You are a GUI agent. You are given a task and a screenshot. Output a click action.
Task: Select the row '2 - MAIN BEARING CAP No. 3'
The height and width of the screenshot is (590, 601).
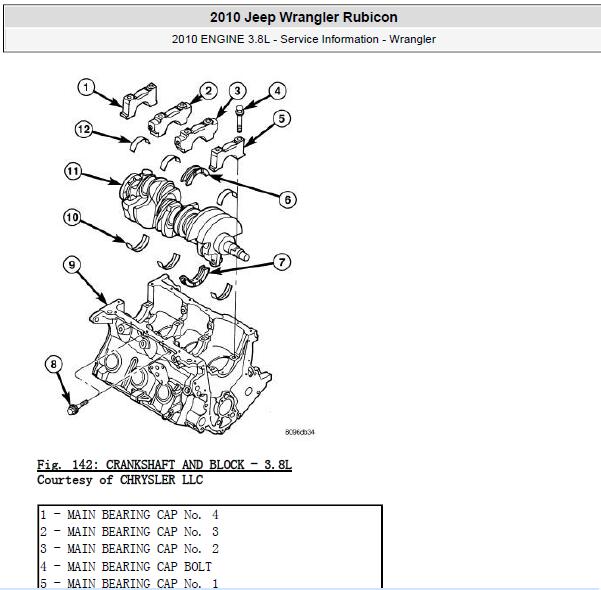[210, 532]
